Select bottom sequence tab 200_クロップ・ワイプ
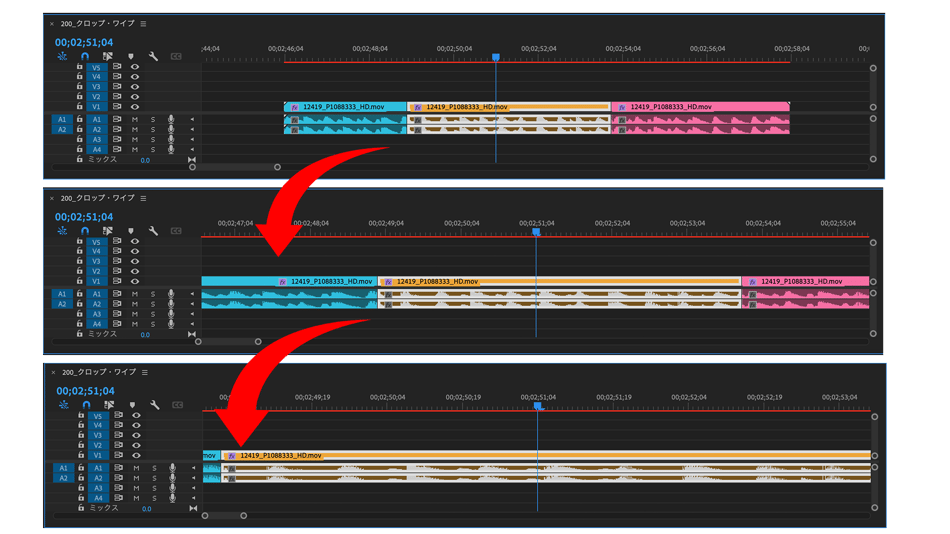 coord(99,372)
